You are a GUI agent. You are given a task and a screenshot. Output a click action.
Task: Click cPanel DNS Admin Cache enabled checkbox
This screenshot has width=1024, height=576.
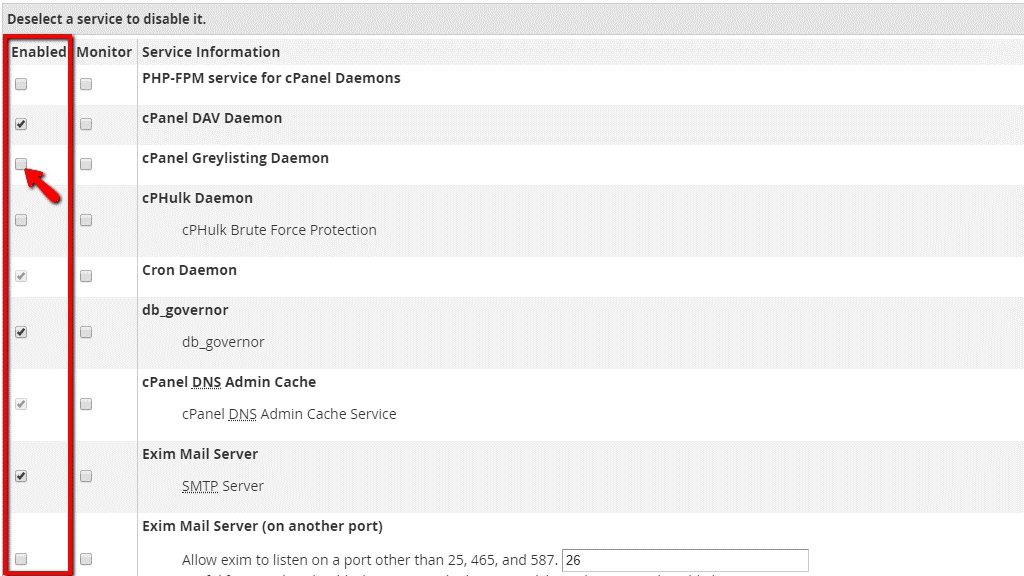pyautogui.click(x=21, y=404)
